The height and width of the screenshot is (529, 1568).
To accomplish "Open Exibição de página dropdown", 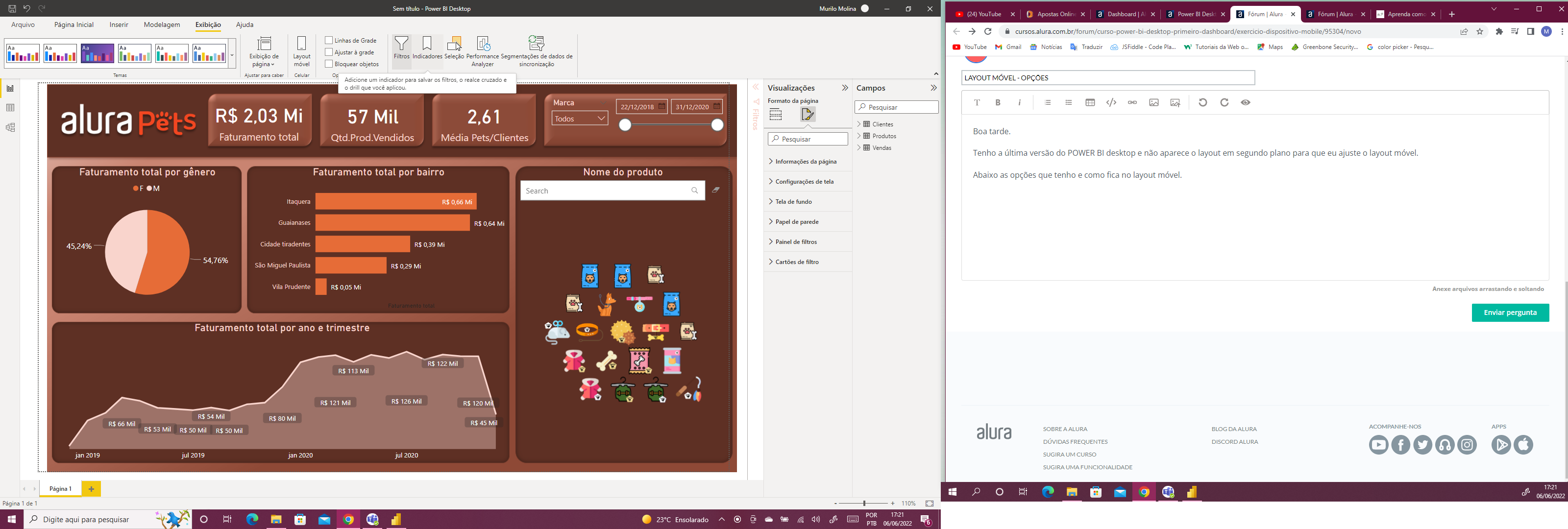I will [264, 51].
